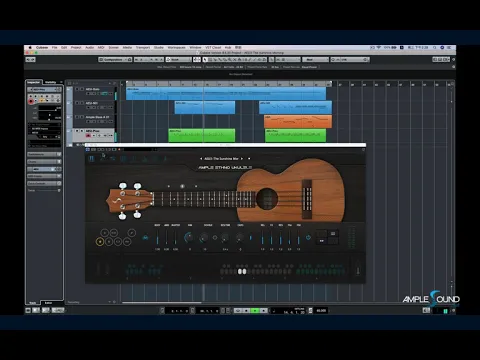
Task: Click the blue icon left of the BODY slider
Action: (145, 238)
